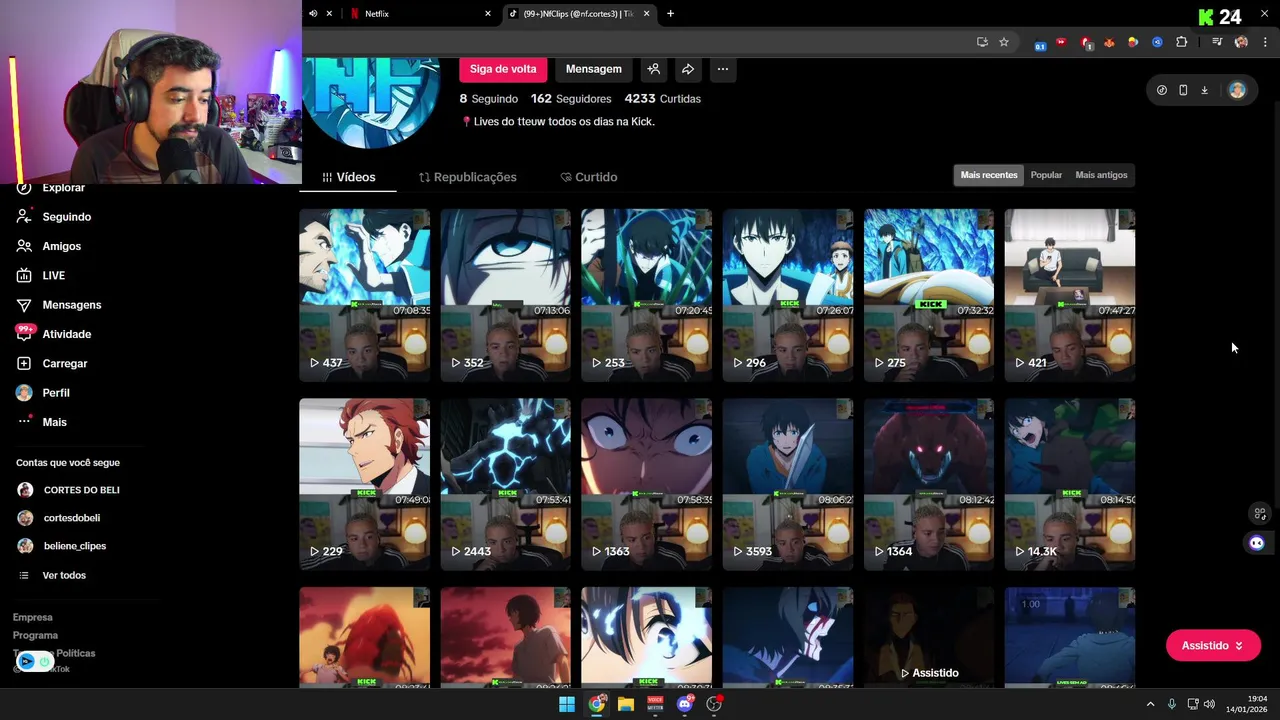Screen dimensions: 1280x720
Task: Click the Chrome profile avatar
Action: click(x=1241, y=42)
